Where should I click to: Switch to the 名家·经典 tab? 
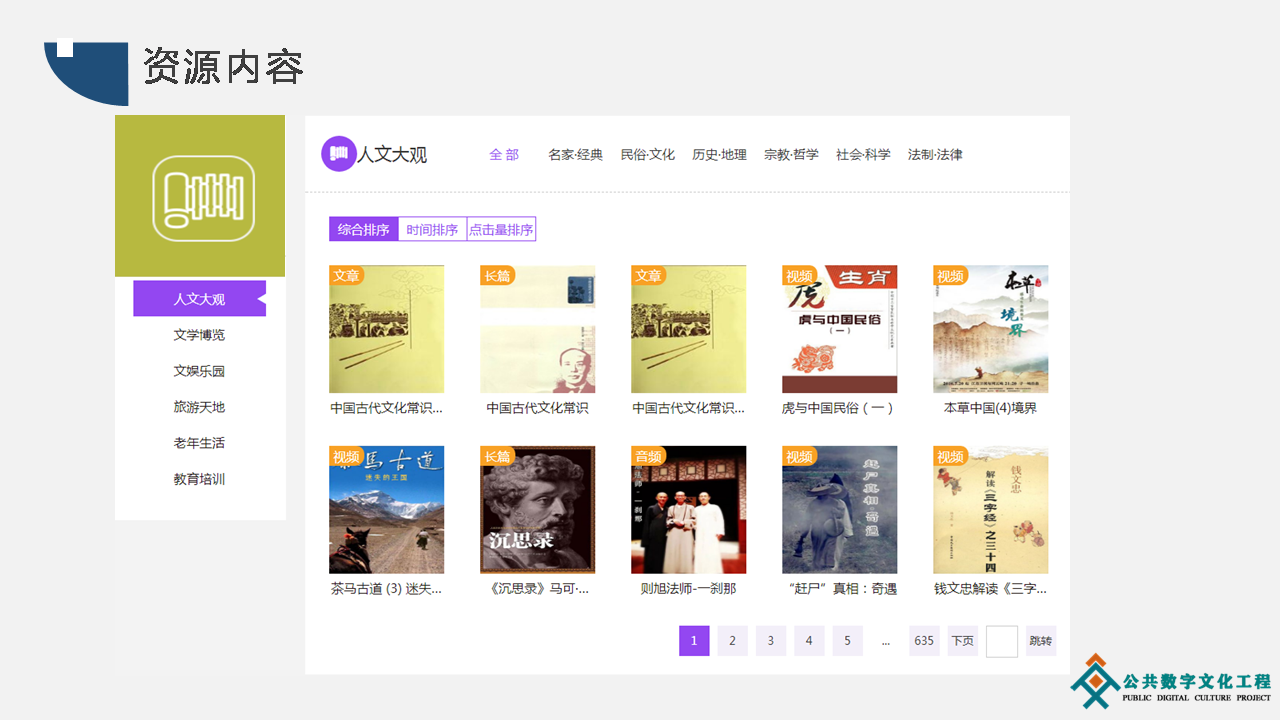pos(575,155)
